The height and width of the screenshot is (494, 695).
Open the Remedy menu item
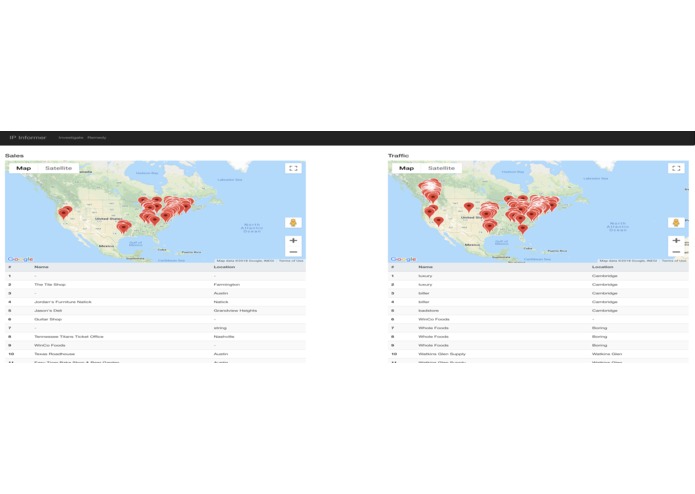97,138
